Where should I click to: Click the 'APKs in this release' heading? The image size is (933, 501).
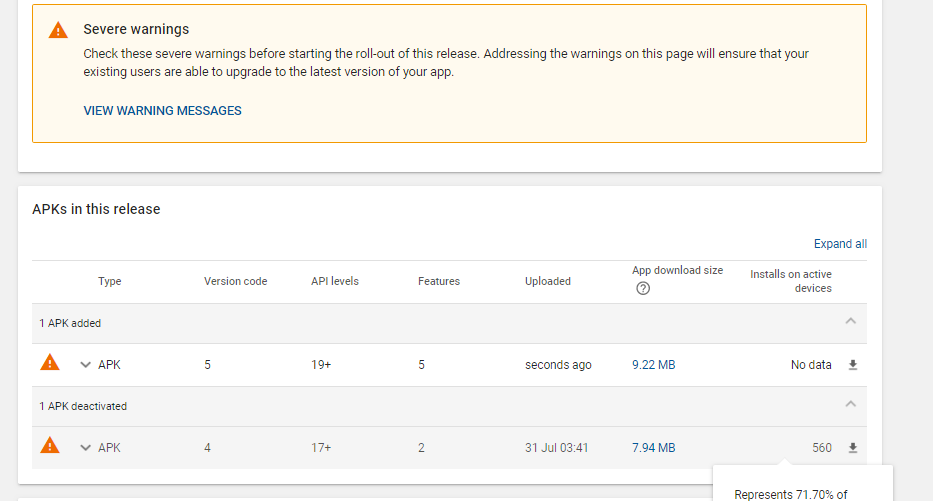(96, 209)
